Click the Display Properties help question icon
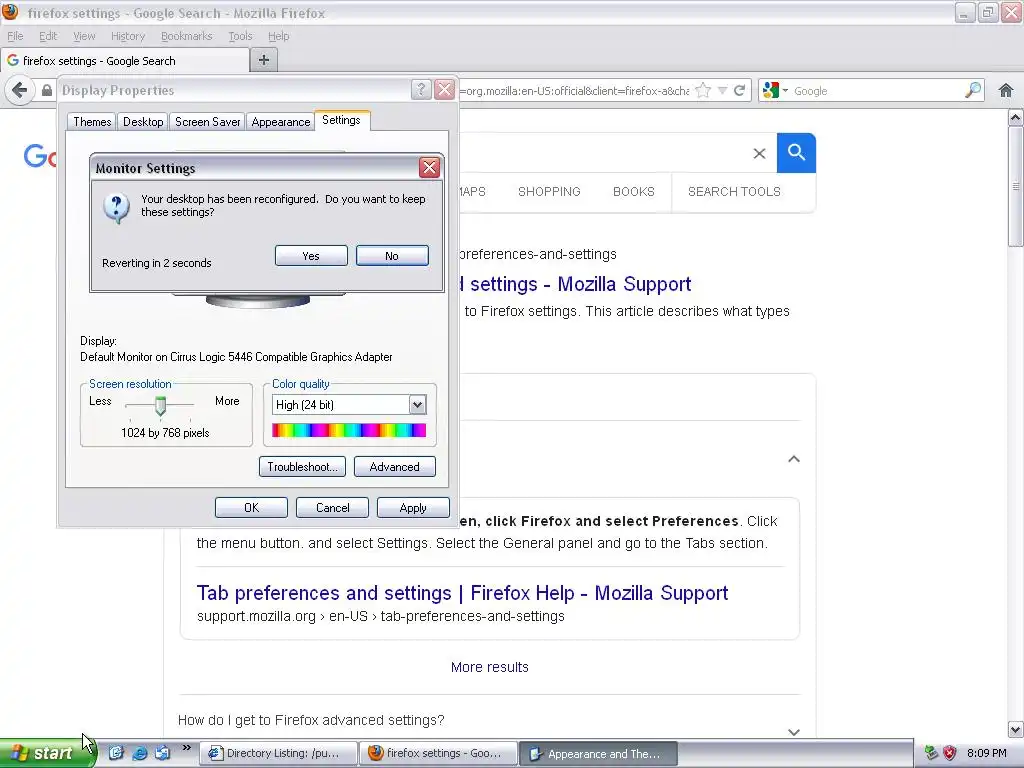Screen dimensions: 1024x768 (421, 89)
